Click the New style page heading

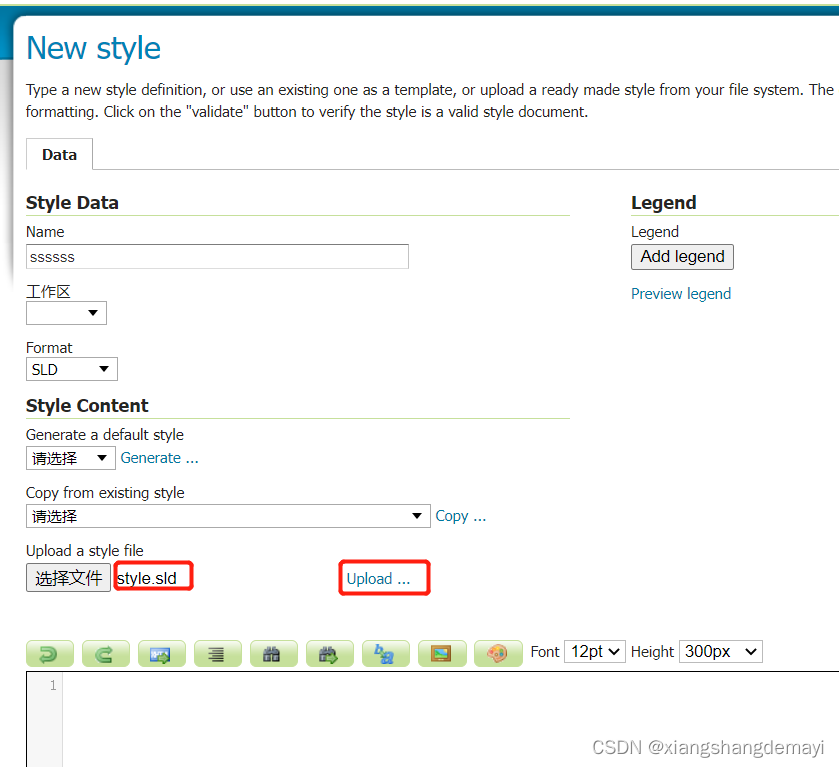94,48
